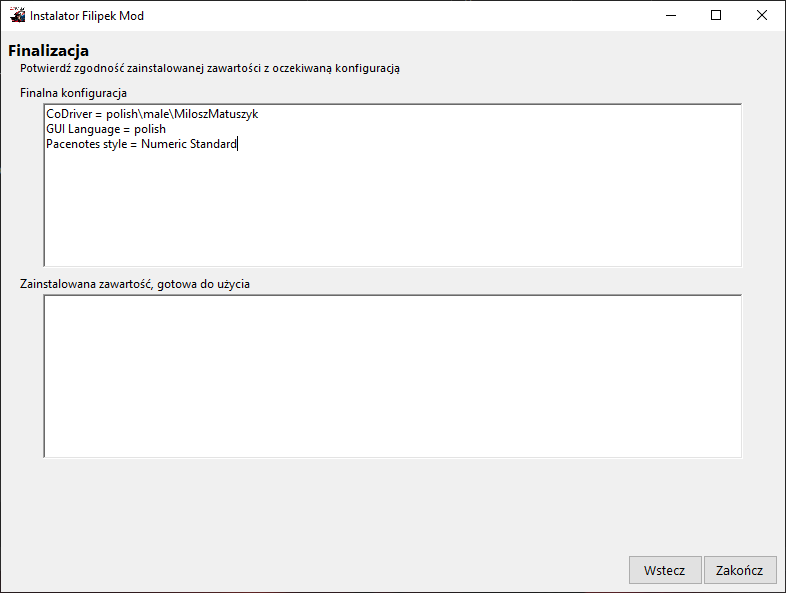The height and width of the screenshot is (593, 786).
Task: Click the male segment of the CoDriver path
Action: (x=160, y=115)
